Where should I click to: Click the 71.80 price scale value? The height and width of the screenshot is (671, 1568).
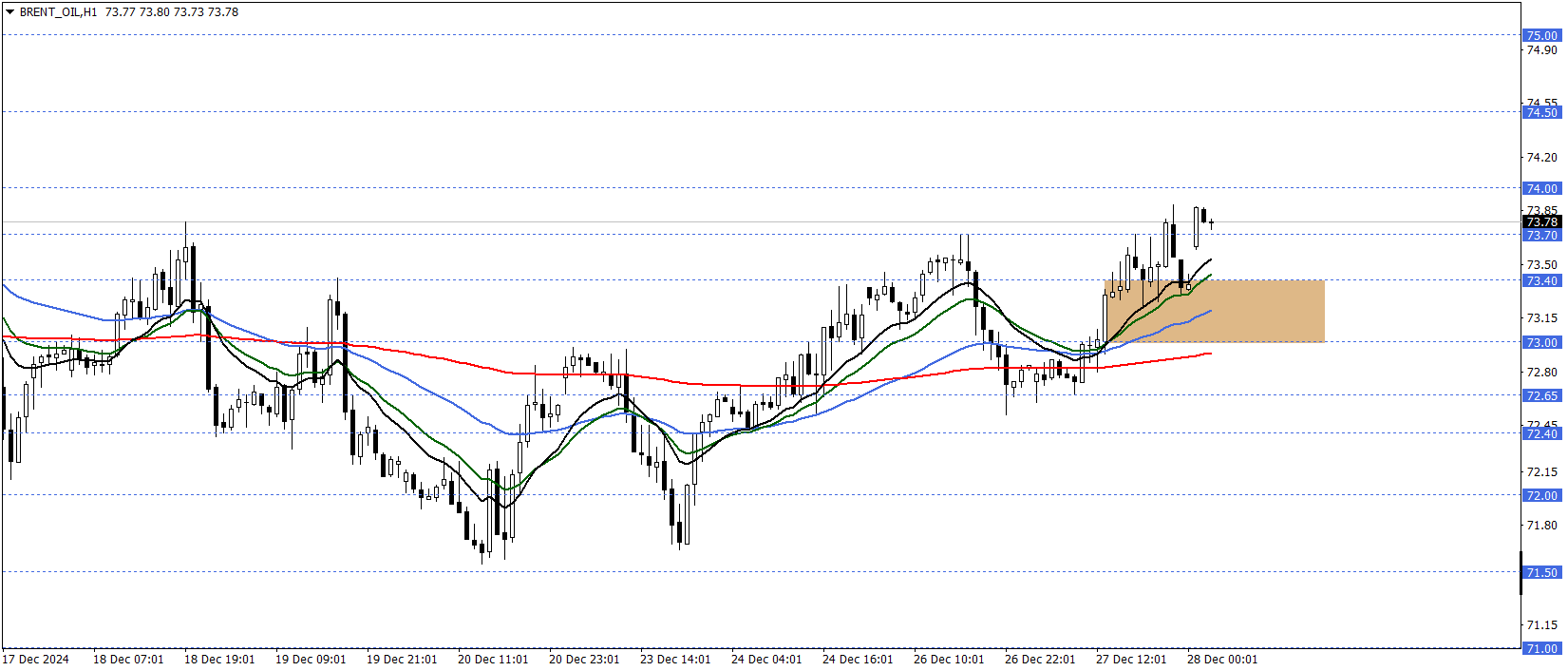1541,525
